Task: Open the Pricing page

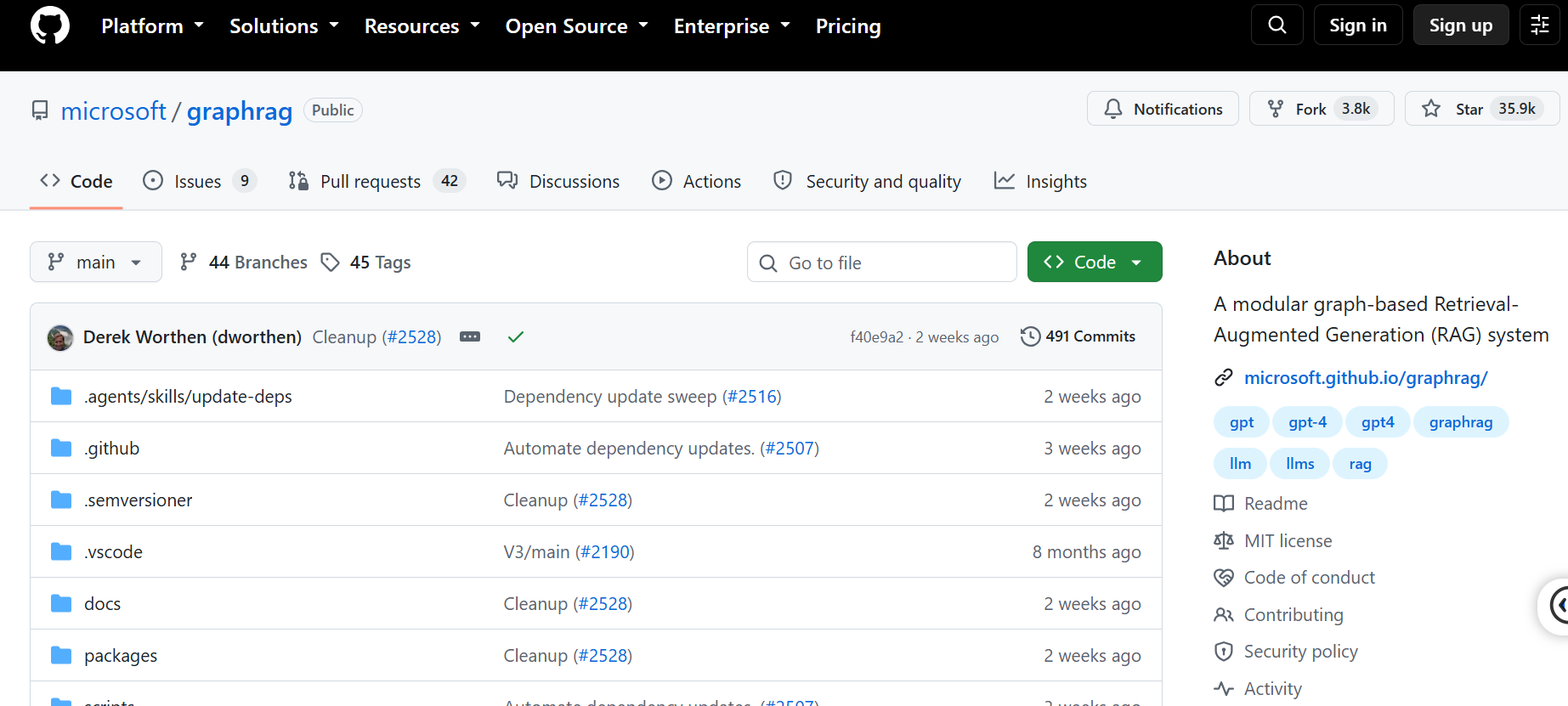Action: tap(848, 25)
